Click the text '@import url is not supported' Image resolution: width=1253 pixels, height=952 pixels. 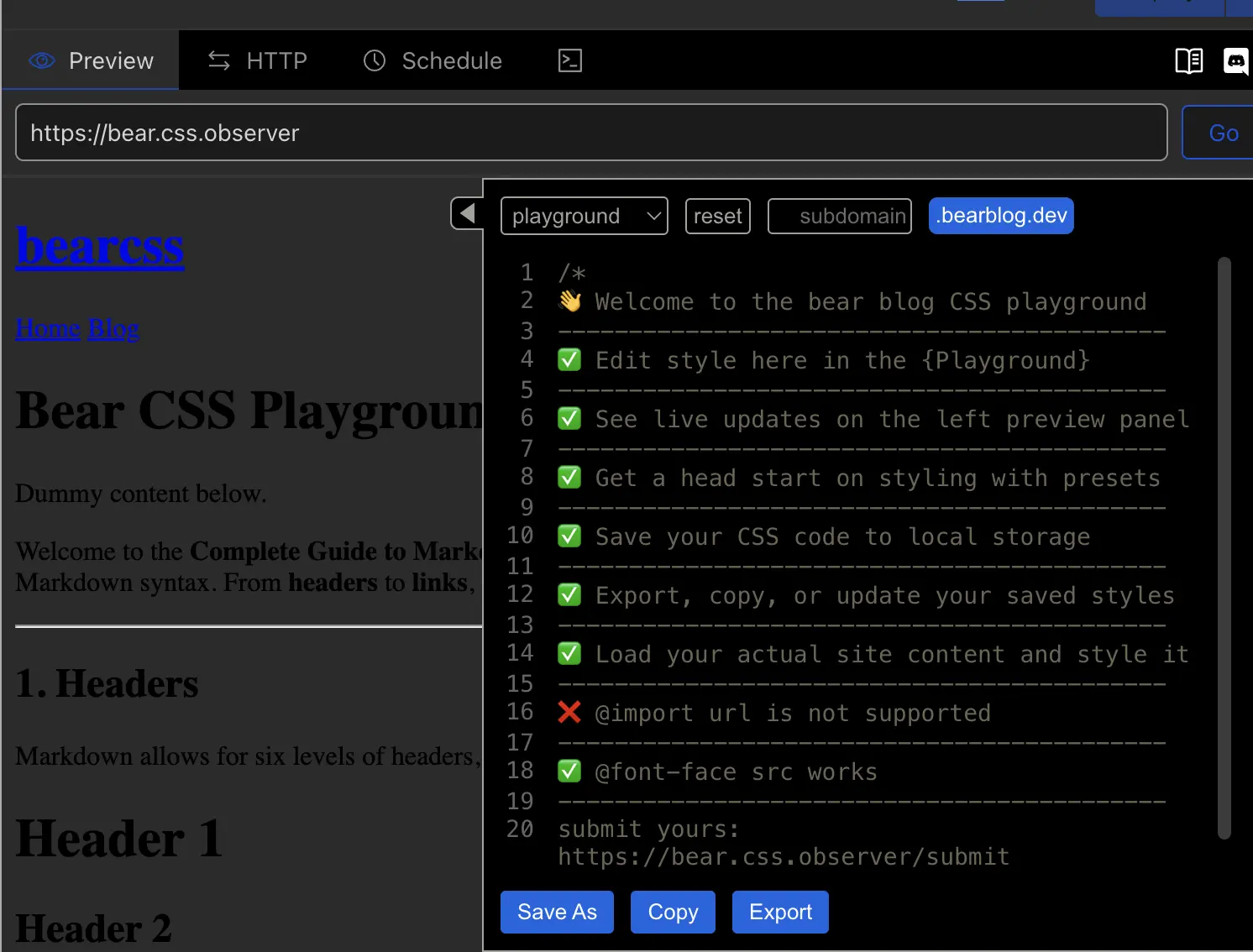click(793, 713)
